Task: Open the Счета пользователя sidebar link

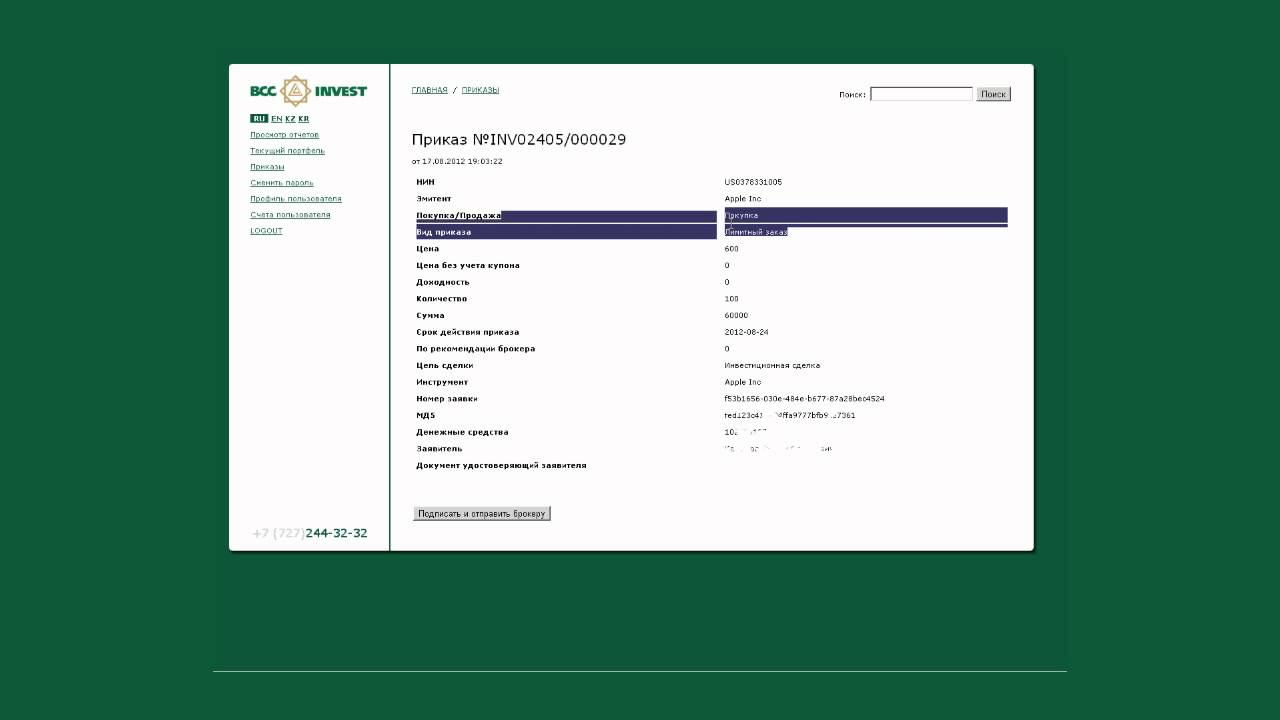Action: 290,215
